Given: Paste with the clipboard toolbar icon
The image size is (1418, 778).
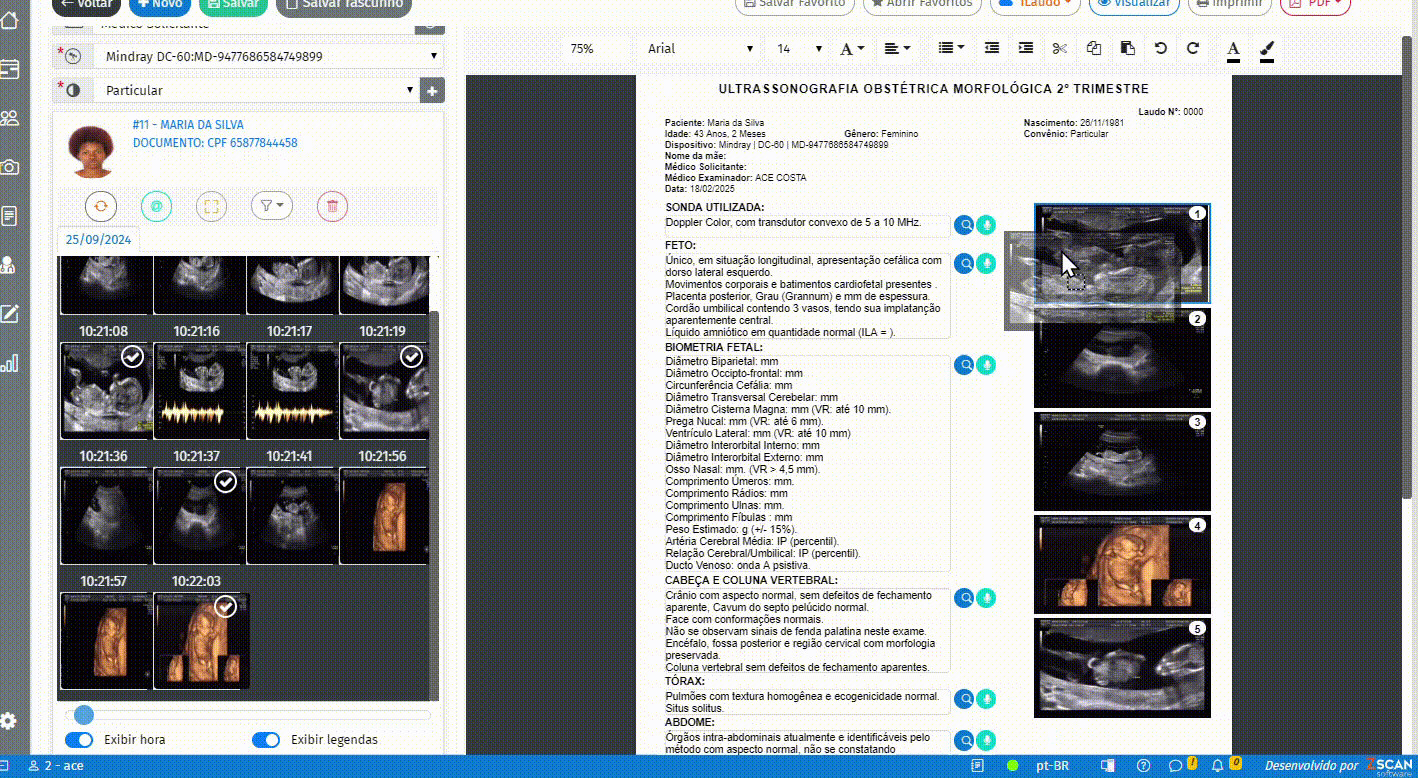Looking at the screenshot, I should [x=1127, y=48].
